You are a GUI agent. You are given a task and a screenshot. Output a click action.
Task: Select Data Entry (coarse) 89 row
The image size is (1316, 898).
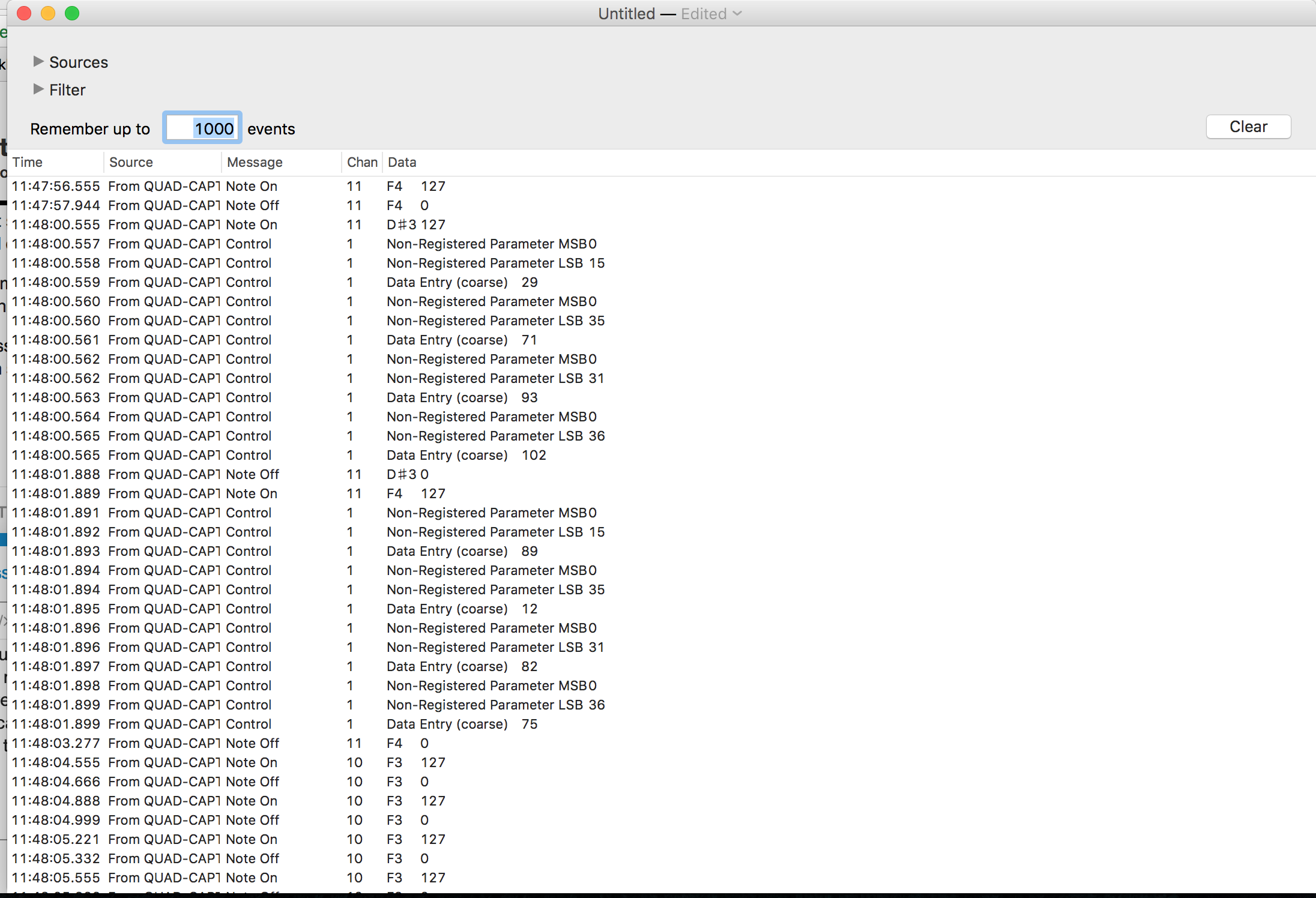[x=662, y=551]
